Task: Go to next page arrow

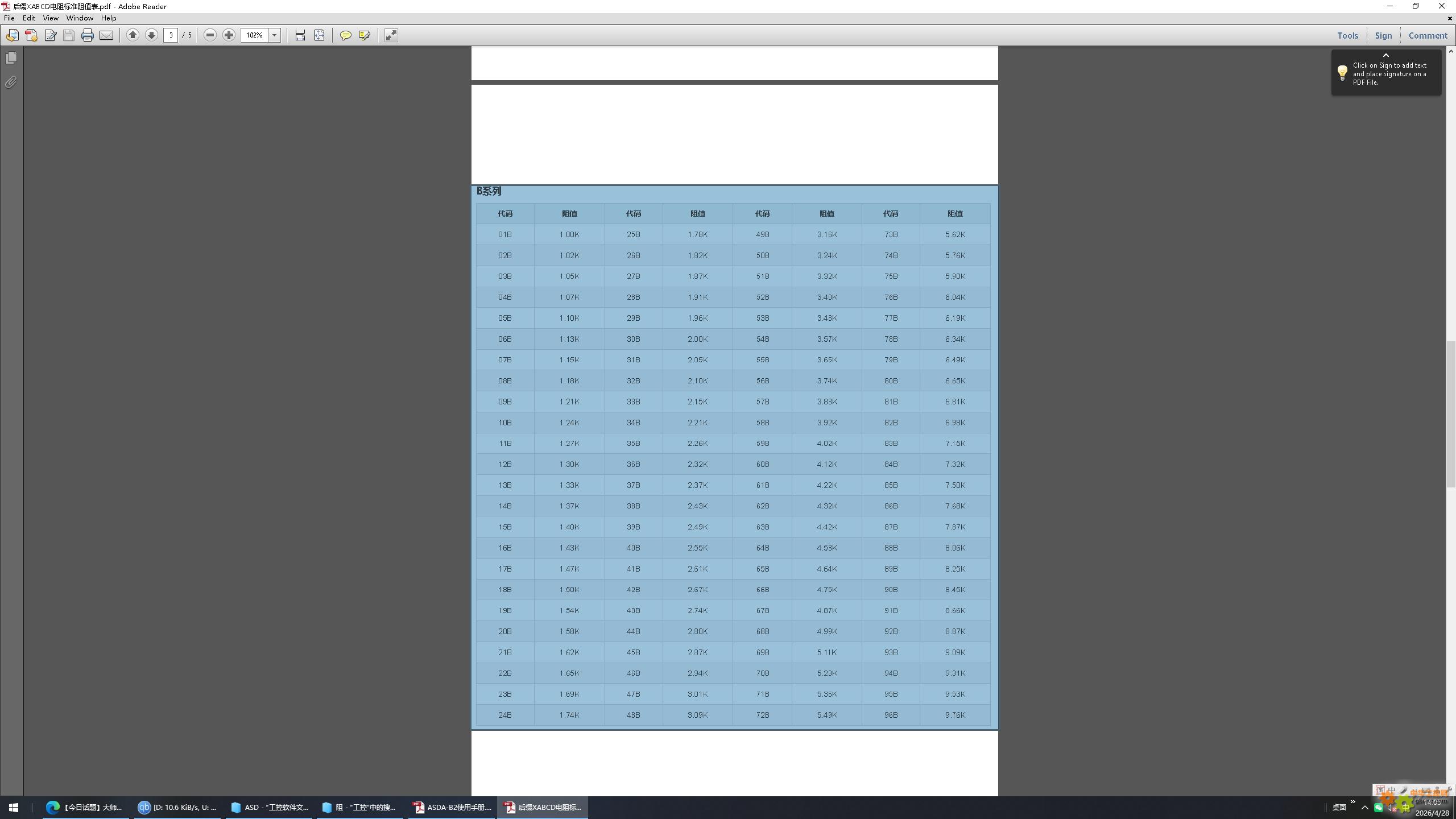Action: point(151,35)
